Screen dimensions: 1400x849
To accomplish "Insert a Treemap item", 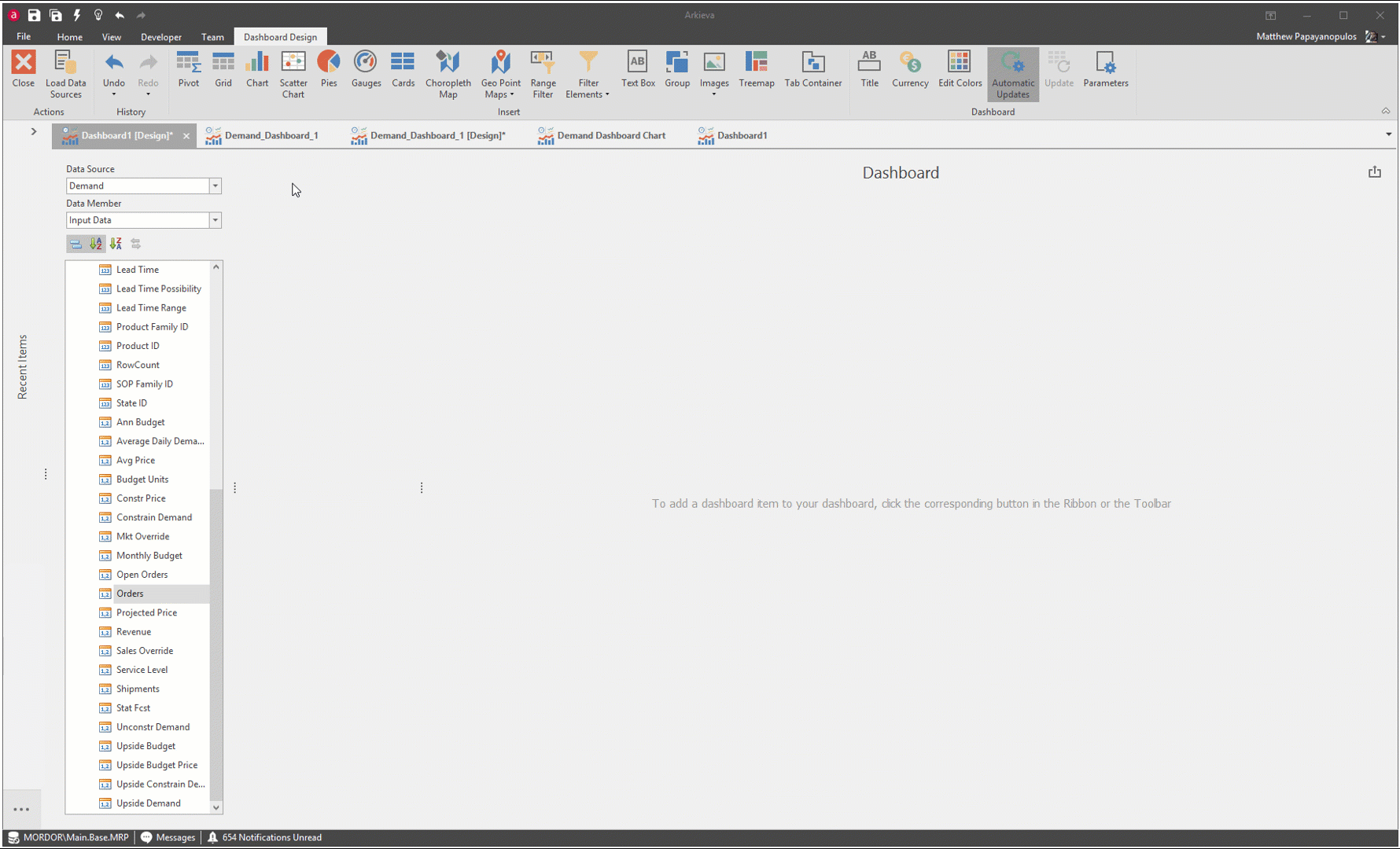I will point(757,69).
